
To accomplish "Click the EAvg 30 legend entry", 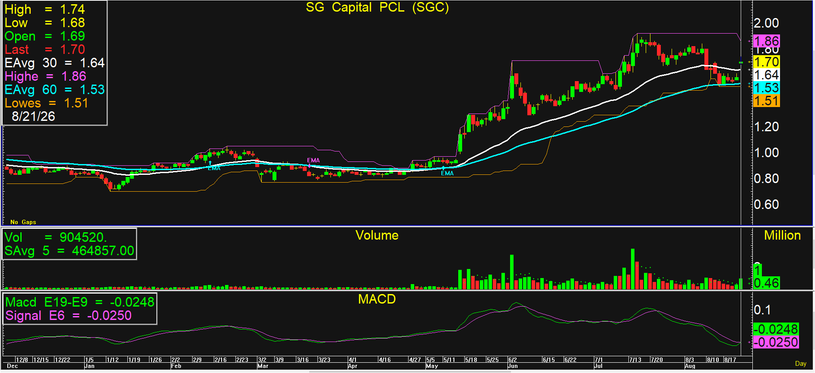I will click(55, 63).
